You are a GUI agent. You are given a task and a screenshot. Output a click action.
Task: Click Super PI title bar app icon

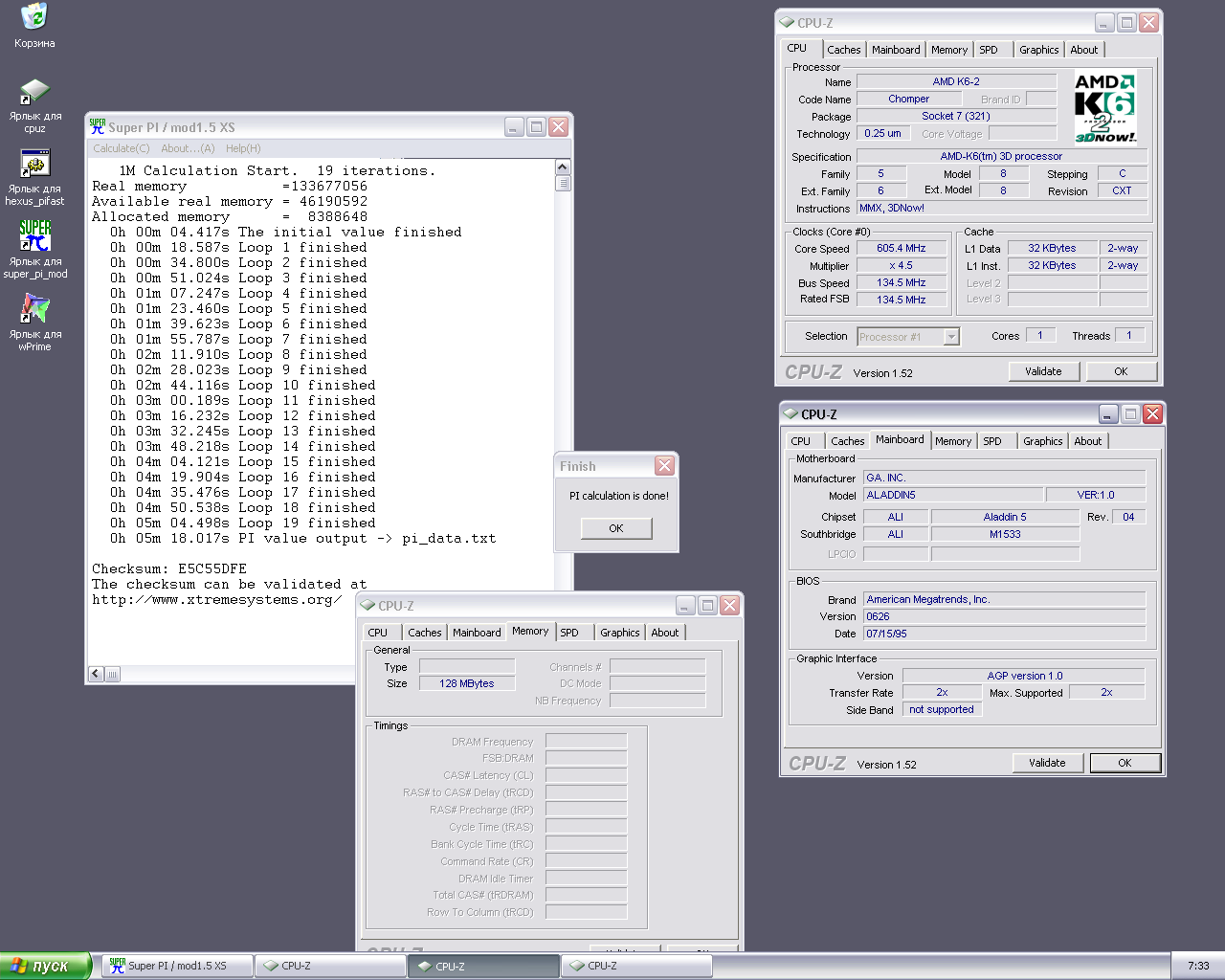97,126
